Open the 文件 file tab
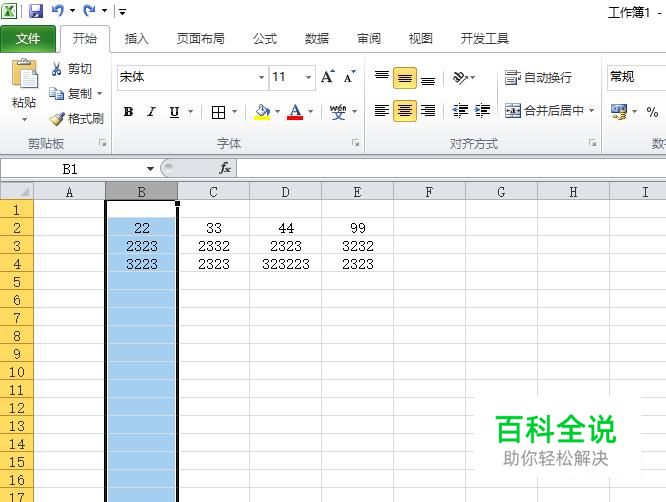 tap(28, 39)
